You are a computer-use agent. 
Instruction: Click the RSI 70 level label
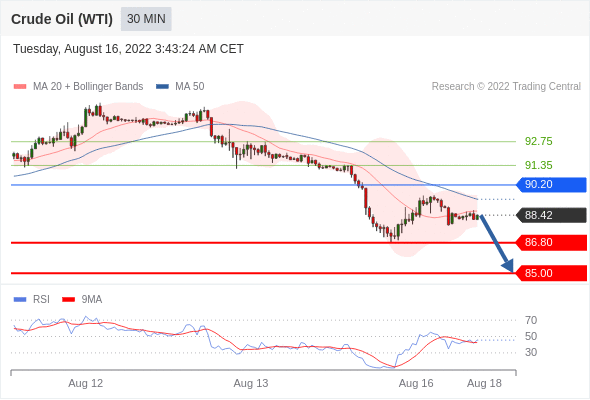pos(531,320)
